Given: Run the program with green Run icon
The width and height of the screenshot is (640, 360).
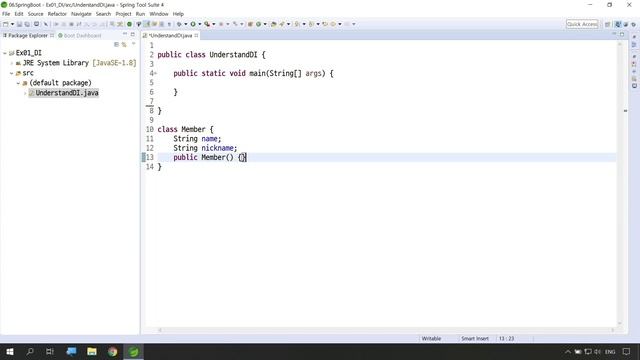Looking at the screenshot, I should pyautogui.click(x=193, y=24).
